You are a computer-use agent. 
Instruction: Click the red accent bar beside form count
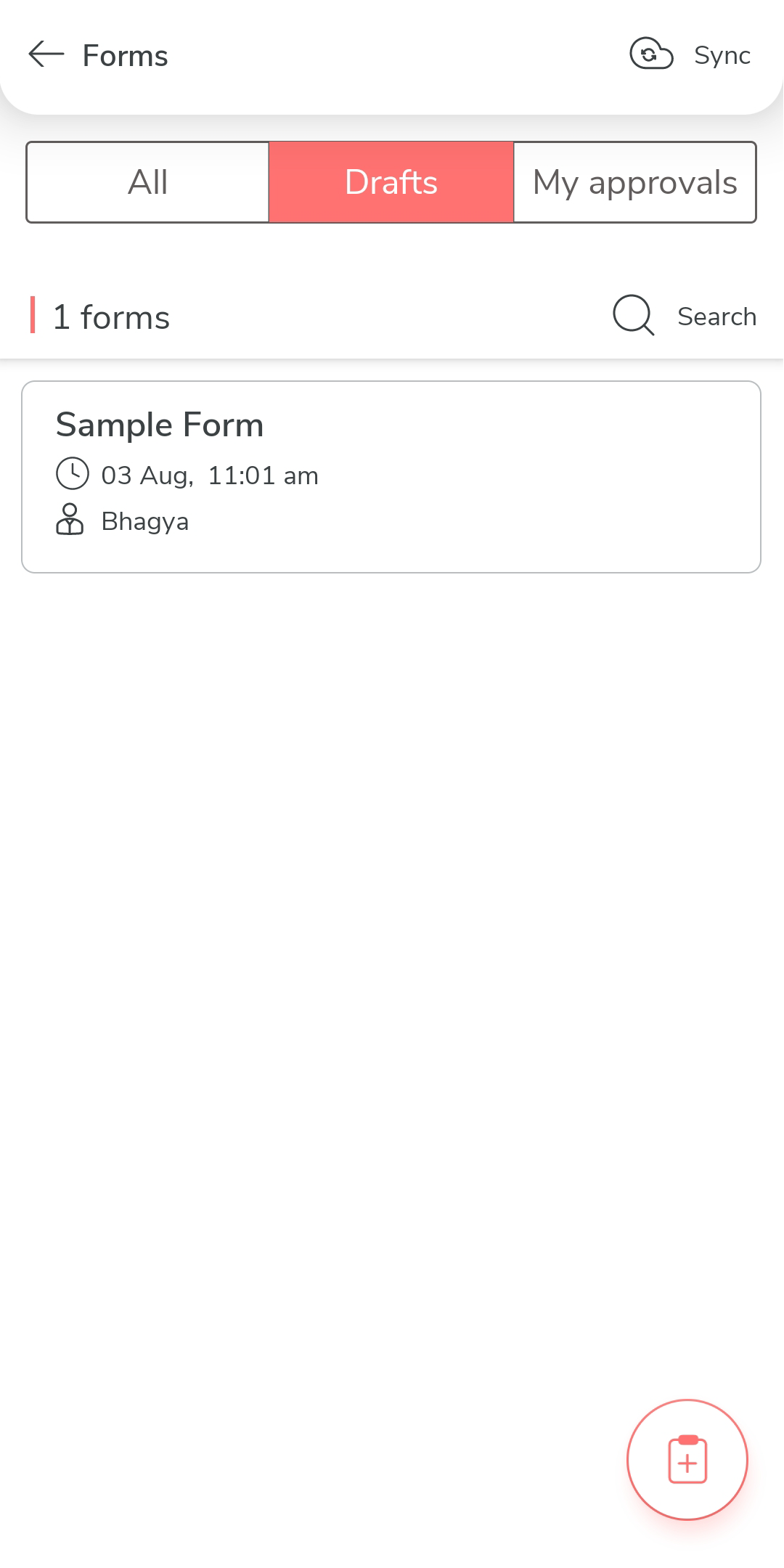(33, 315)
